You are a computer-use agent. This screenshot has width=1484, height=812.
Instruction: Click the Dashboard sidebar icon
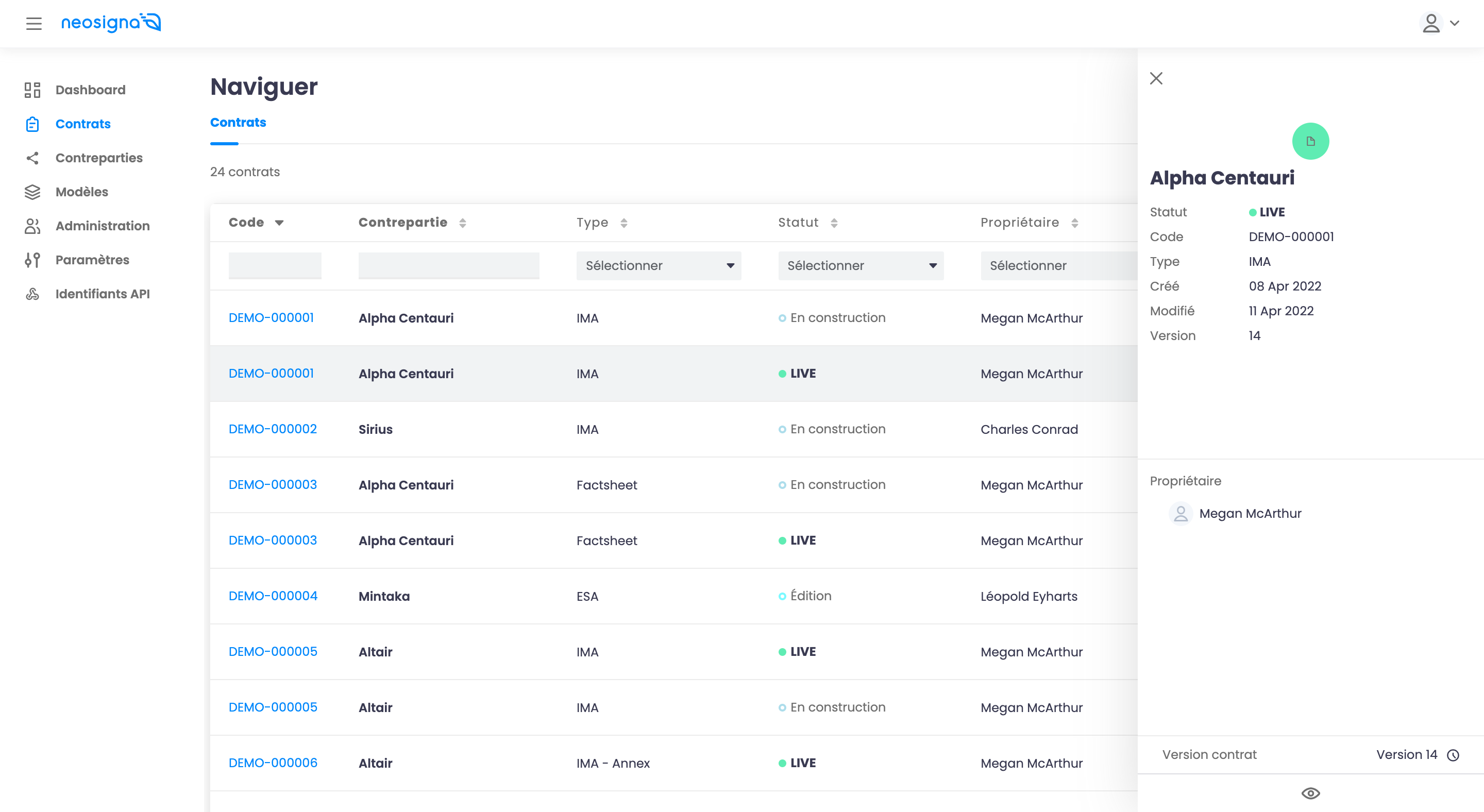tap(32, 90)
